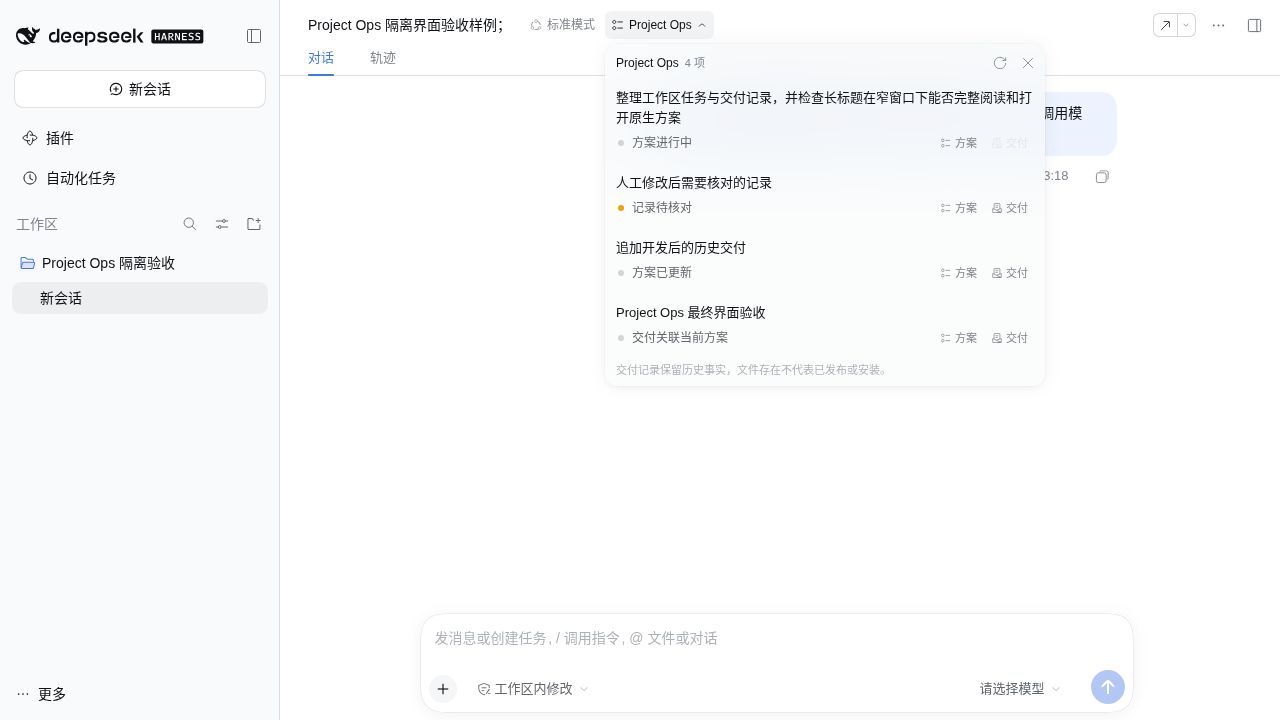Select Project Ops 最终界面验收 entry
1280x720 pixels.
[691, 313]
